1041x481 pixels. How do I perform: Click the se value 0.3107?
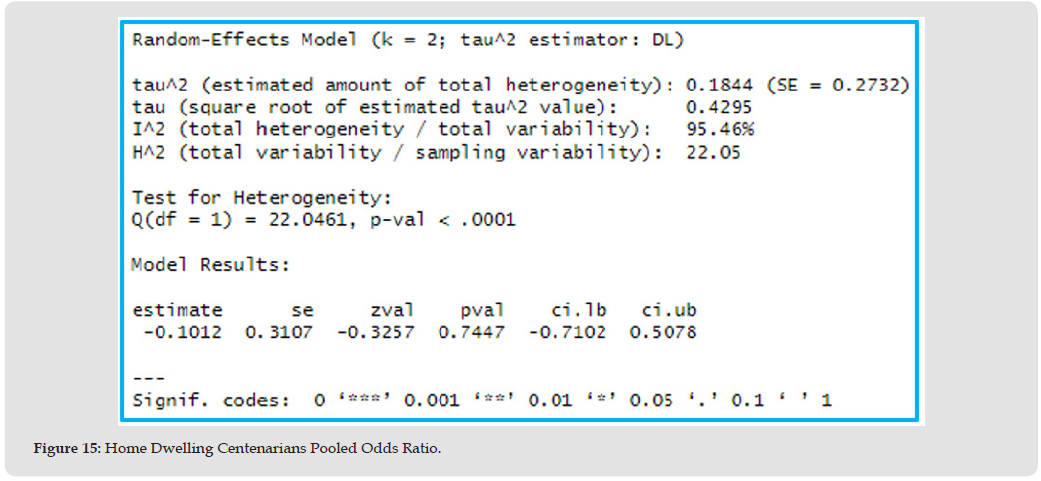279,332
